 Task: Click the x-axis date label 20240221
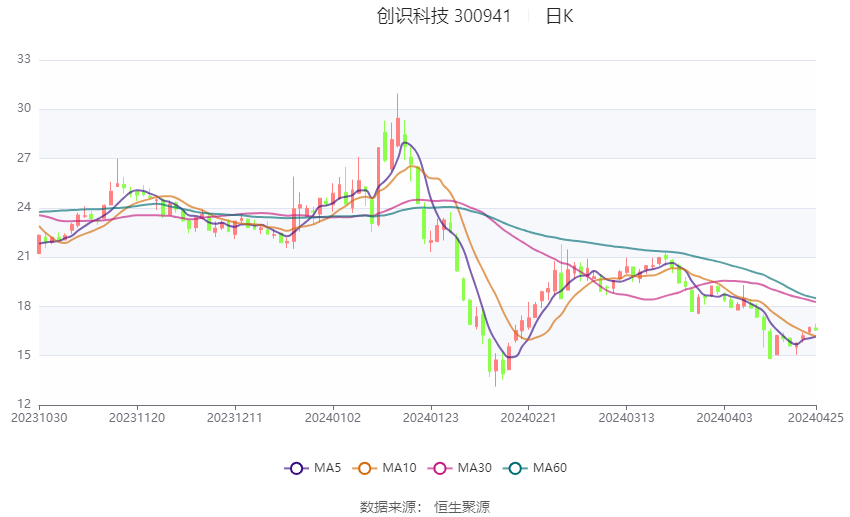coord(529,418)
